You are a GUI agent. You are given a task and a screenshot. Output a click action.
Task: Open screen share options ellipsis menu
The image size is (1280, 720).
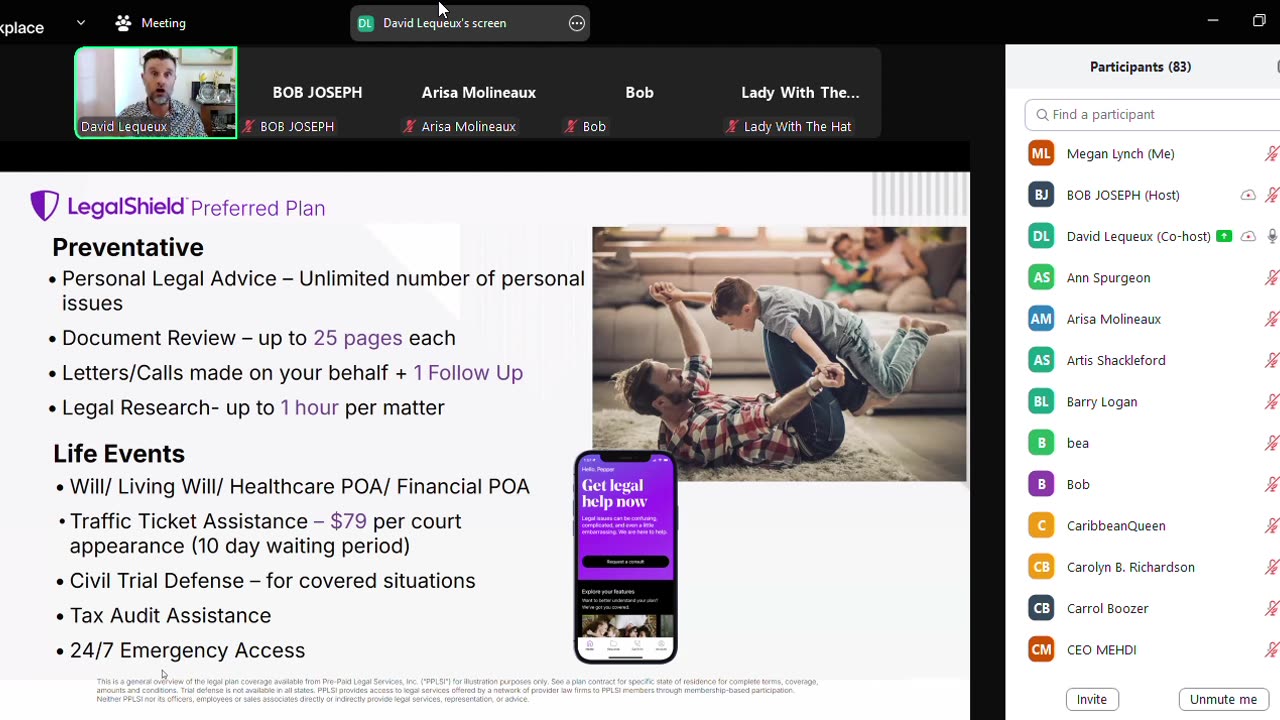tap(577, 23)
